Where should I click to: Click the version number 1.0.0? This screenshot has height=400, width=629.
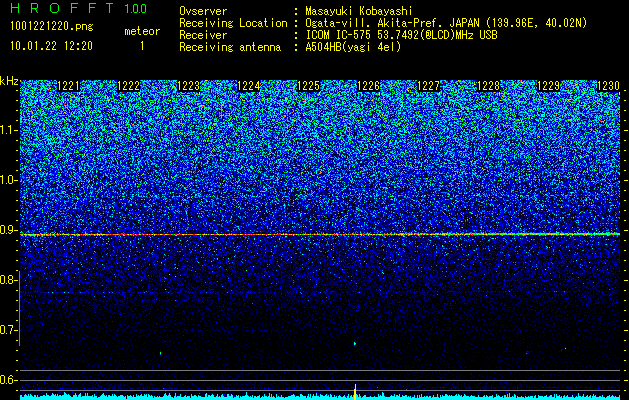pos(136,9)
